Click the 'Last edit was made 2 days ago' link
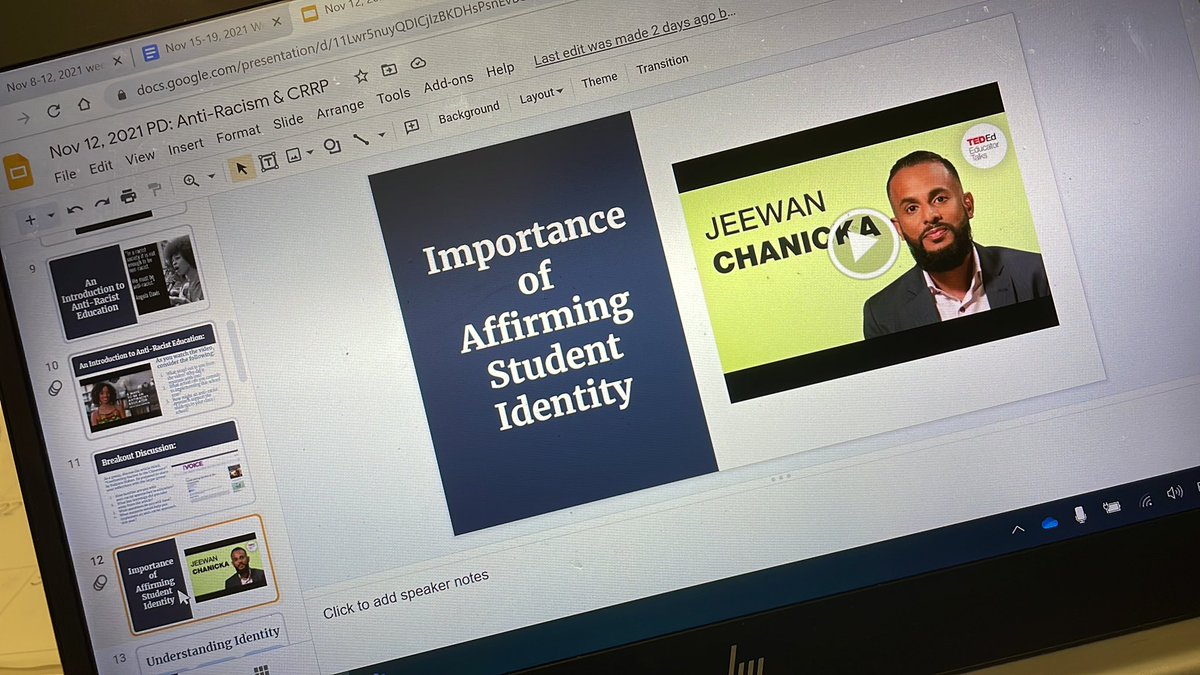1200x675 pixels. coord(634,37)
